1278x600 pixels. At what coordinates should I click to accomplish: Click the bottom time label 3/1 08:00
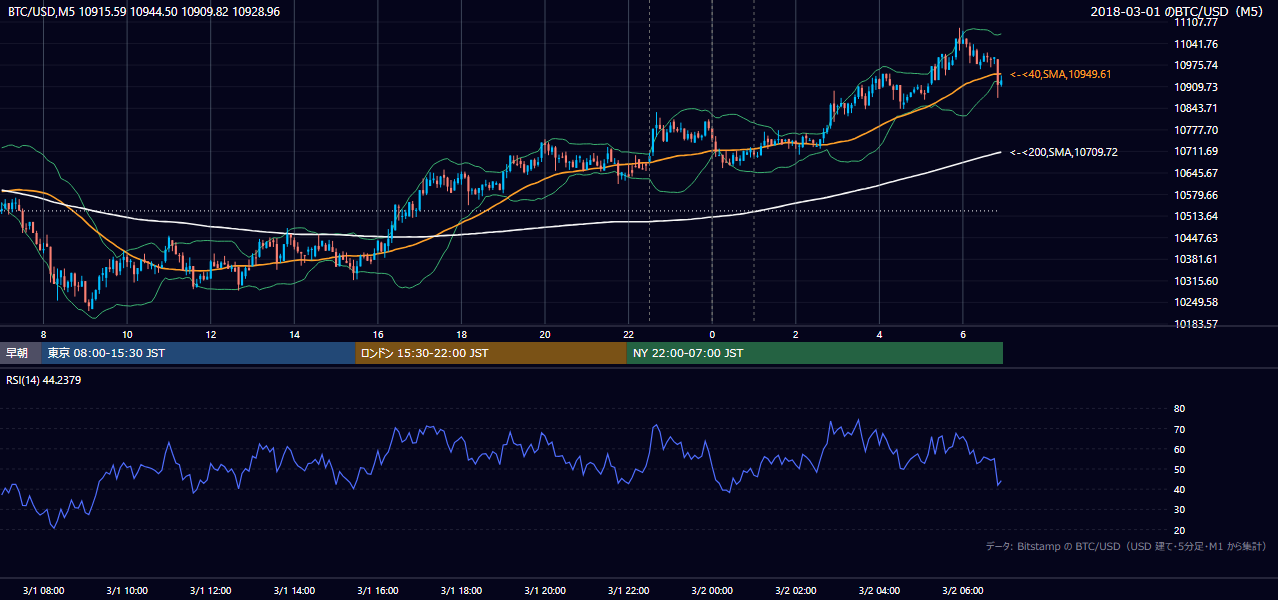click(43, 590)
